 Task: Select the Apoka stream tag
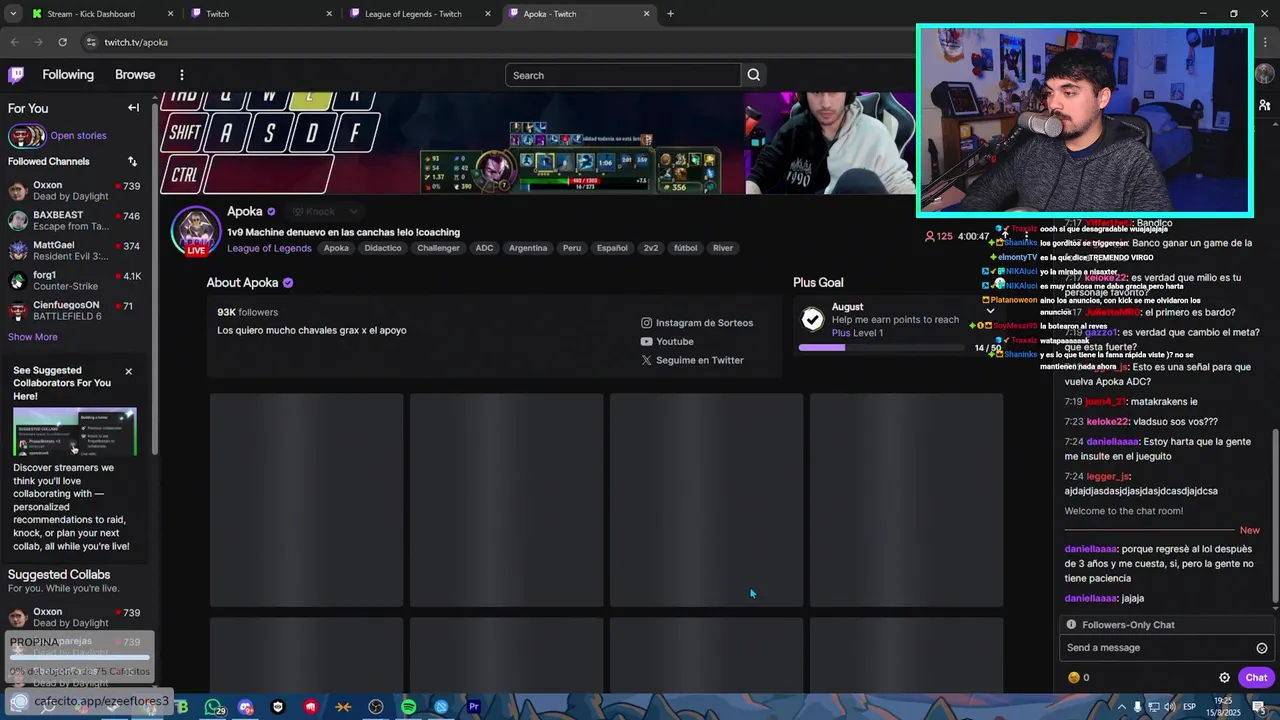pyautogui.click(x=336, y=248)
